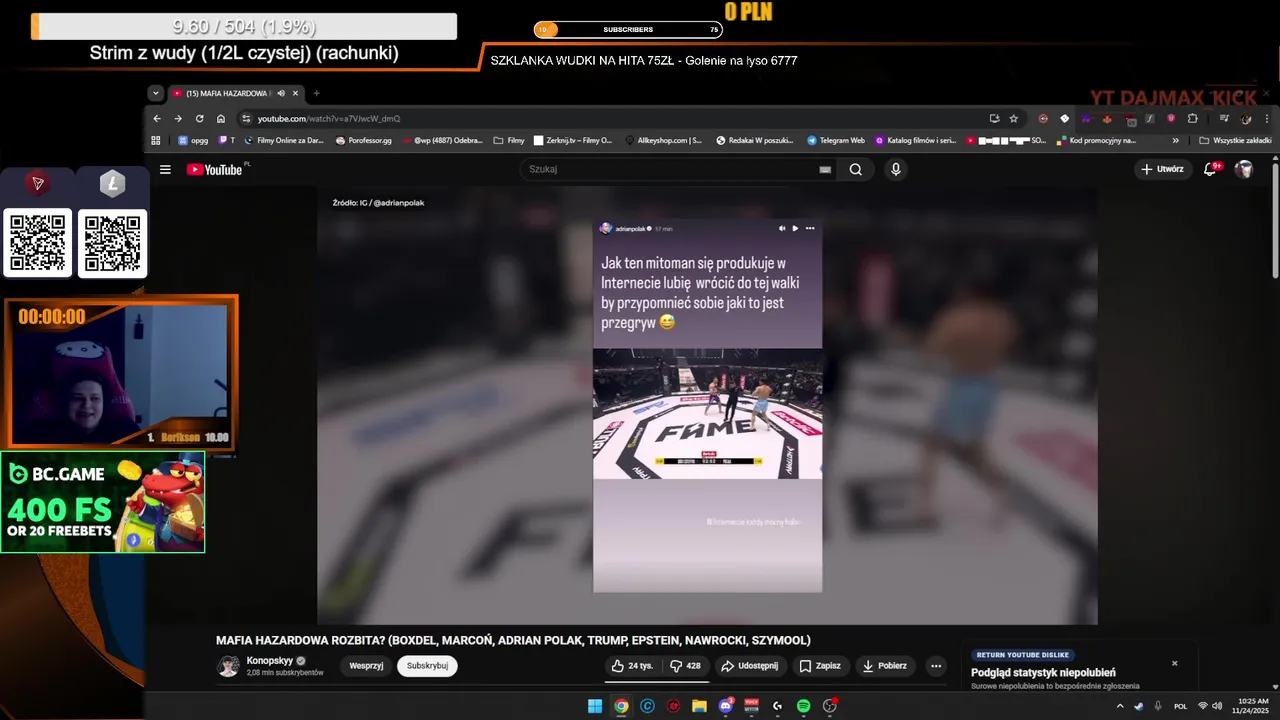Open a new browser tab
The height and width of the screenshot is (720, 1280).
(316, 93)
